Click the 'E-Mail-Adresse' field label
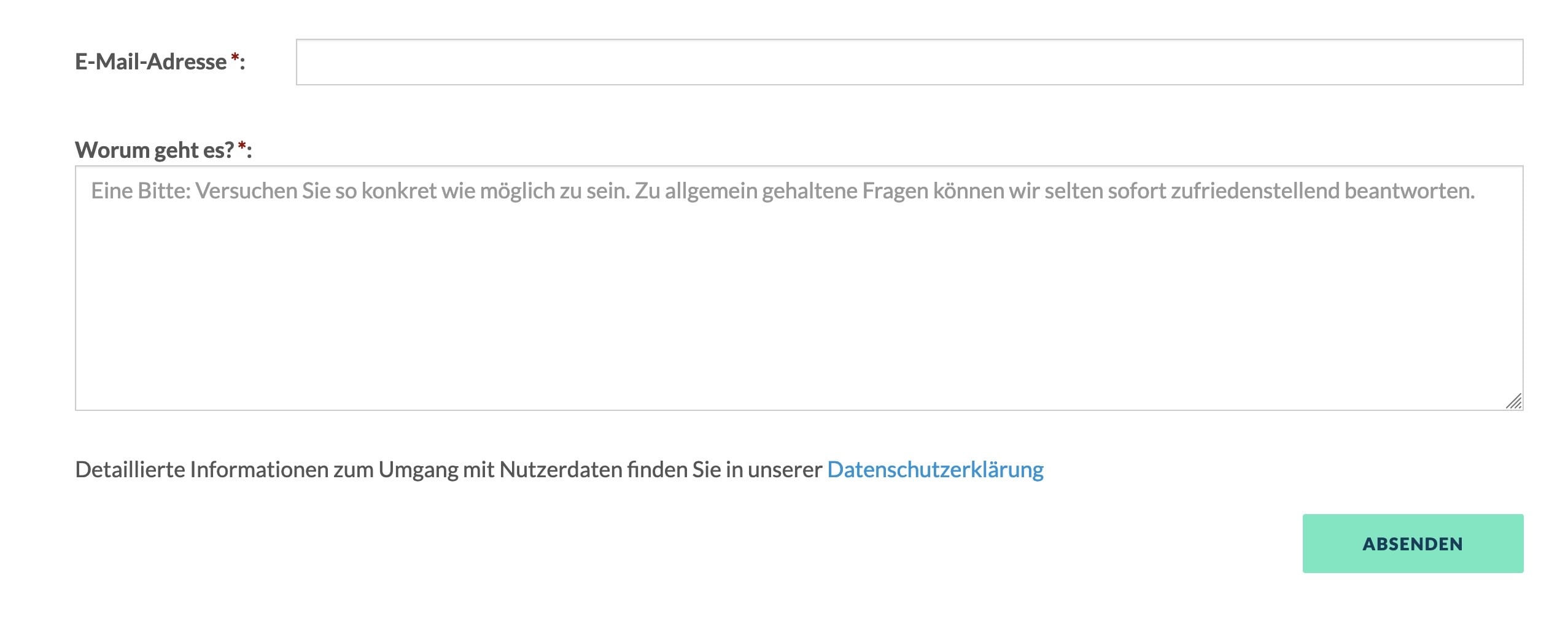This screenshot has width=1568, height=640. [150, 62]
